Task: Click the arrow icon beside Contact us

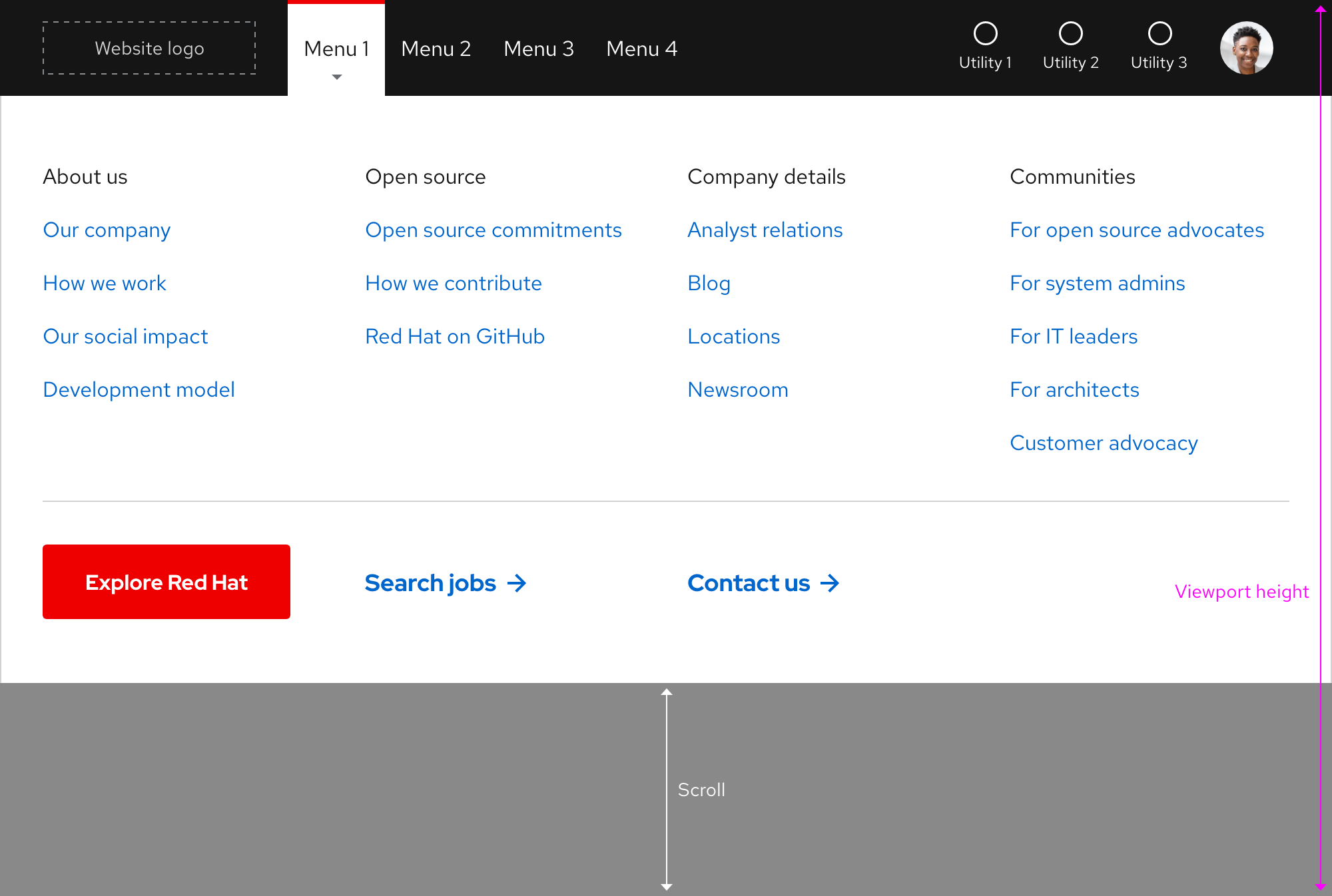Action: 831,583
